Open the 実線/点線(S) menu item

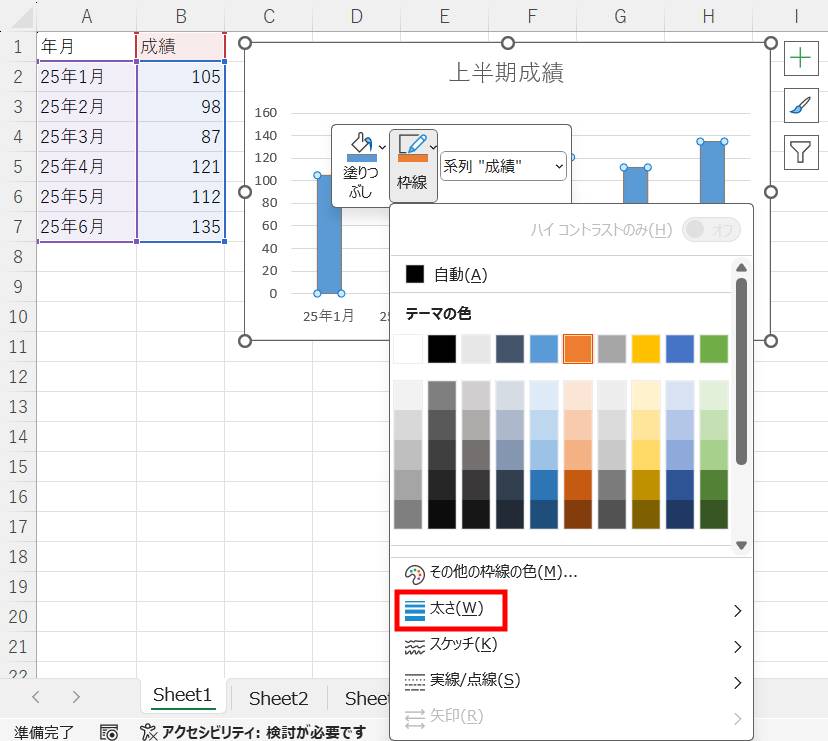click(x=571, y=682)
